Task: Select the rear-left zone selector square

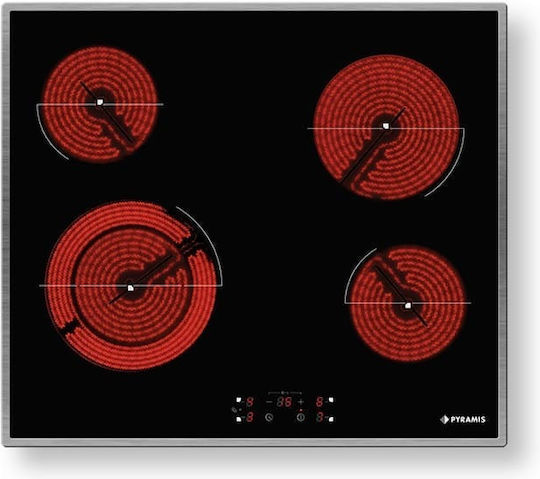Action: pyautogui.click(x=239, y=400)
